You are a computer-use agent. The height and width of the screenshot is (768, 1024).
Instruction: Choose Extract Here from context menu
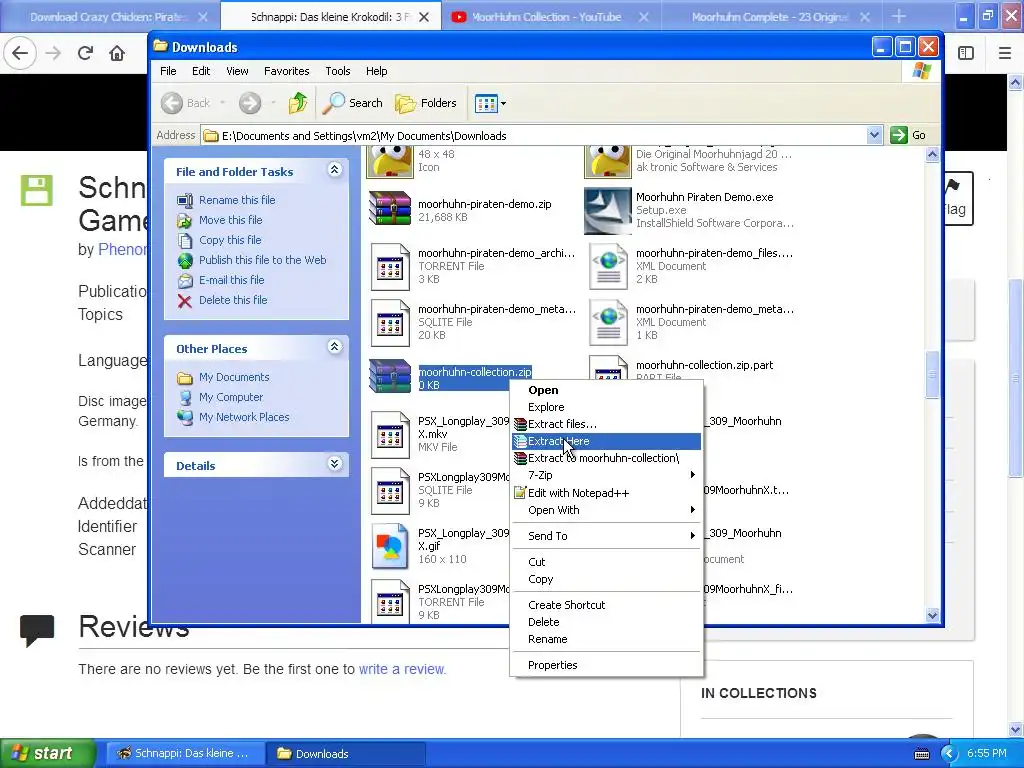tap(606, 441)
